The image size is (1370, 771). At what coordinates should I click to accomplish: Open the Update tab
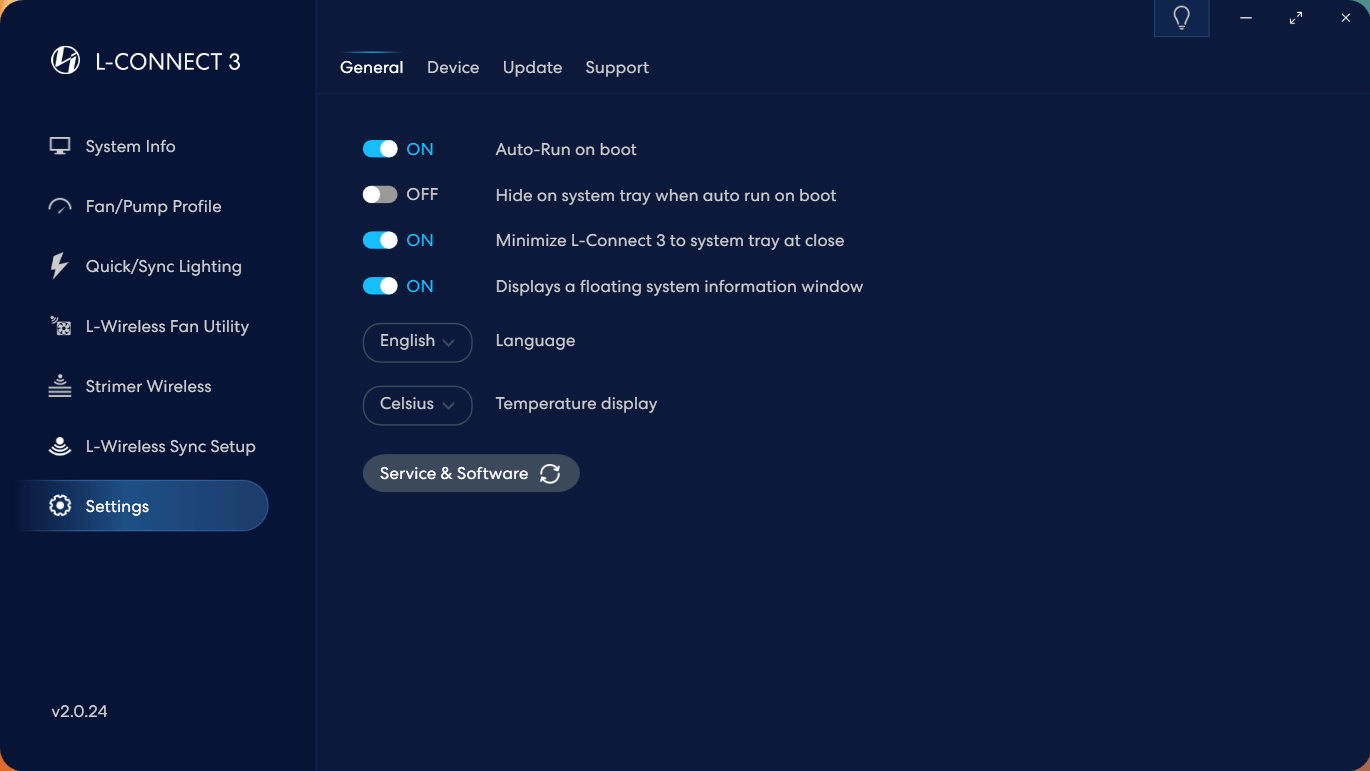tap(532, 68)
